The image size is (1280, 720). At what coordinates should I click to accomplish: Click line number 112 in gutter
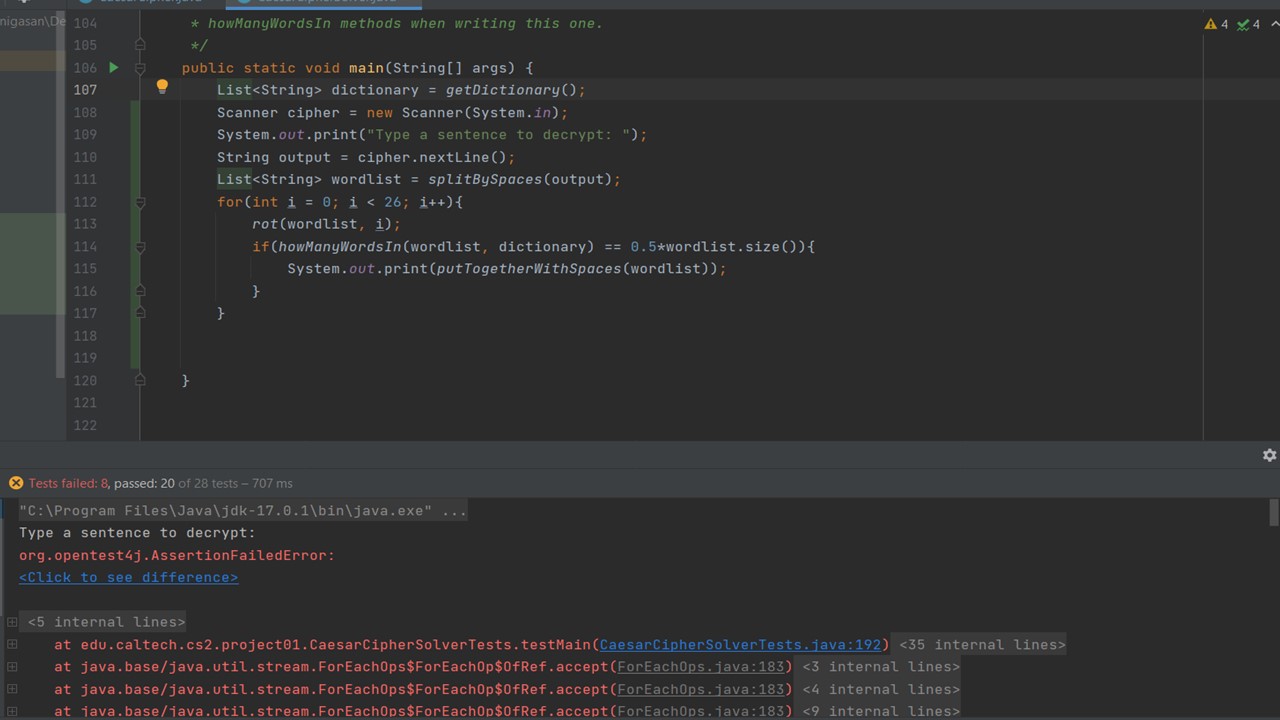point(85,202)
